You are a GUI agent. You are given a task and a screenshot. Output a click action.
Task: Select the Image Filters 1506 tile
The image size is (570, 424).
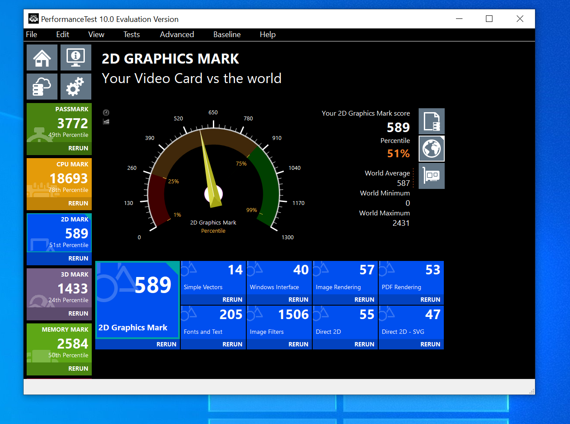(280, 323)
